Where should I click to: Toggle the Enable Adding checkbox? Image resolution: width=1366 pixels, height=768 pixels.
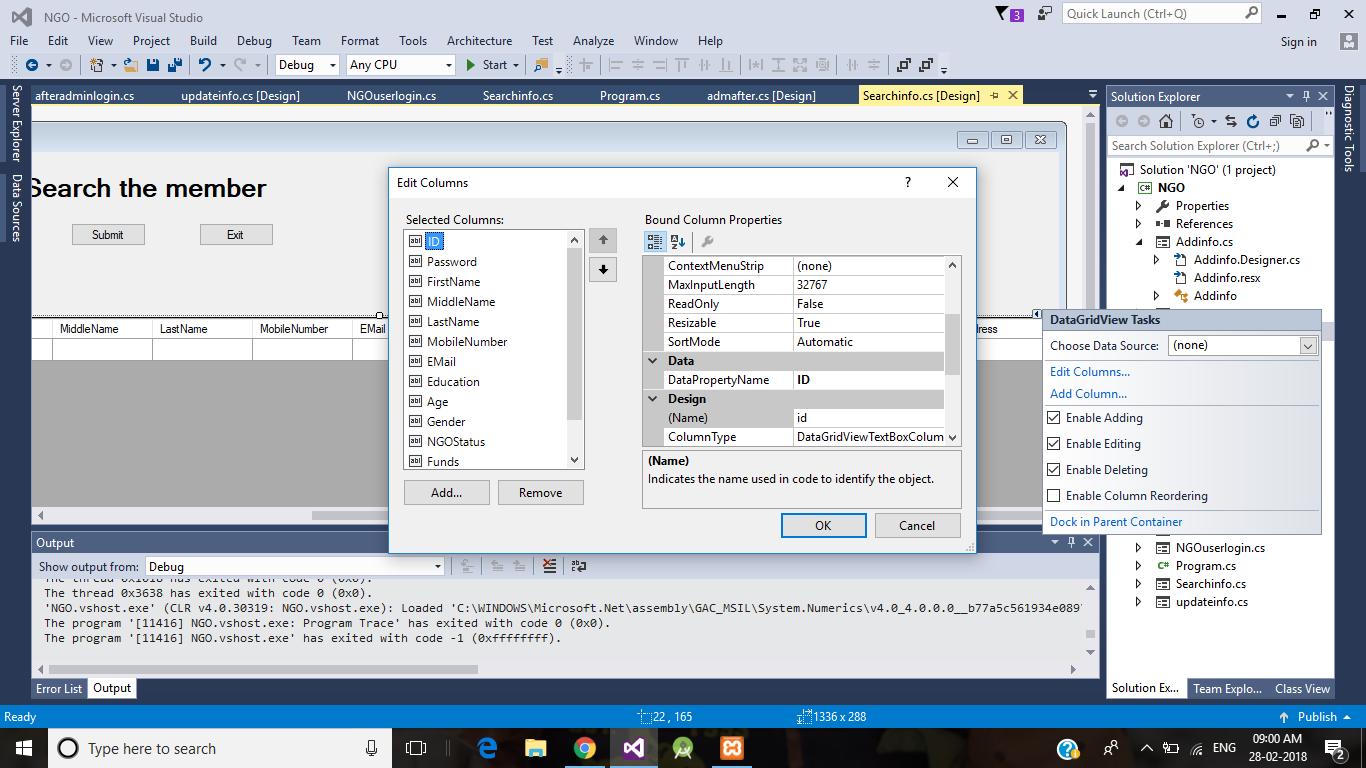1053,418
